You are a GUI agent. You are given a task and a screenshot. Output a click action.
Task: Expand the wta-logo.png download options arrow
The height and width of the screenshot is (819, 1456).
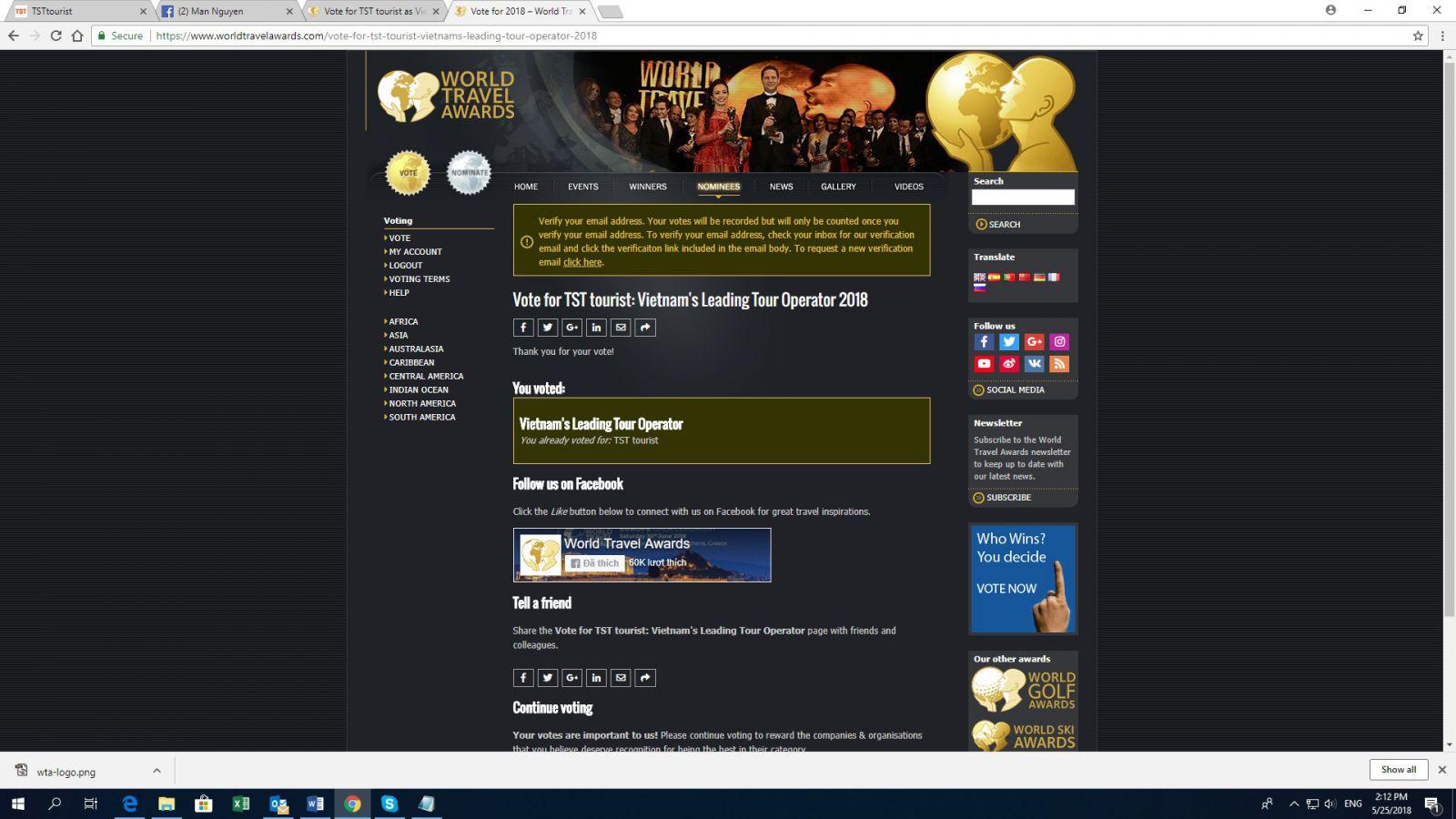[157, 771]
